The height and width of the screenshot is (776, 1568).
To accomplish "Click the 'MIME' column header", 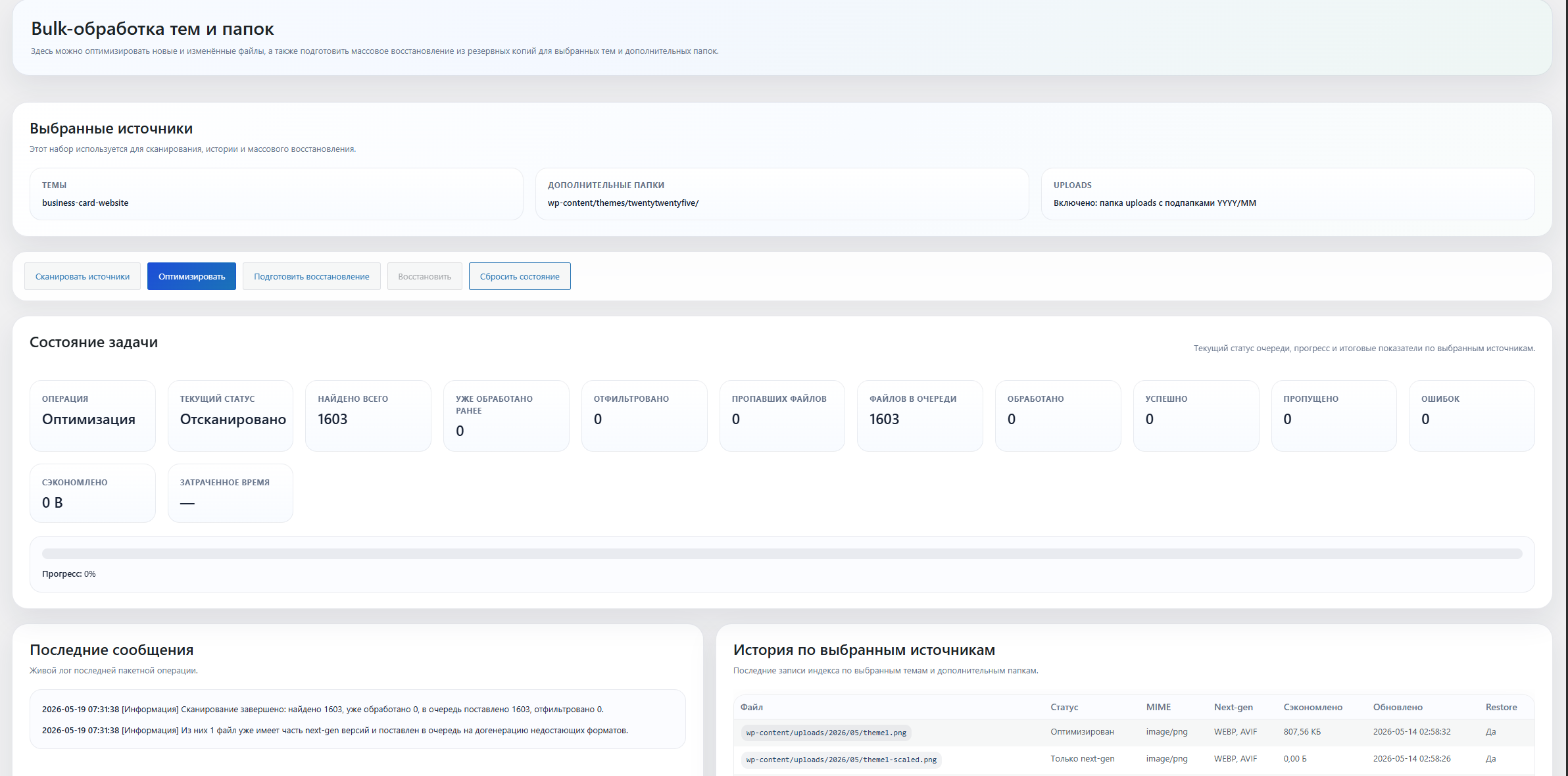I will (1158, 707).
